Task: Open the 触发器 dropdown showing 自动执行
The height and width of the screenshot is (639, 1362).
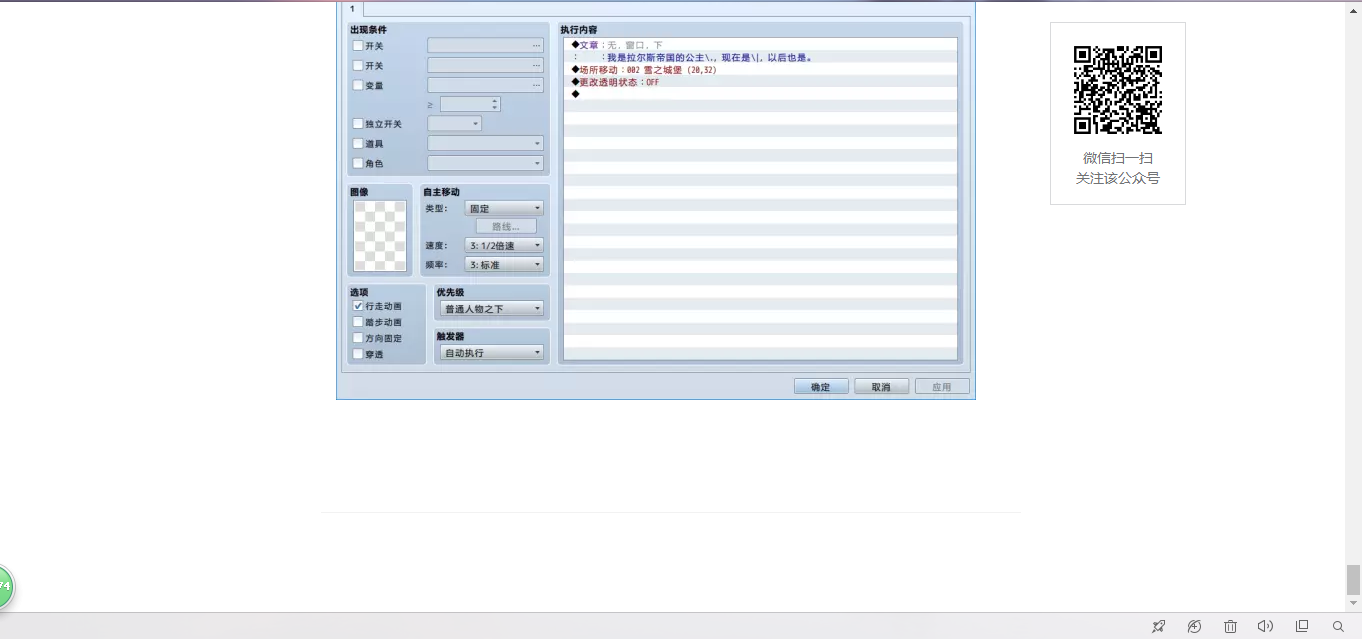Action: pyautogui.click(x=491, y=353)
